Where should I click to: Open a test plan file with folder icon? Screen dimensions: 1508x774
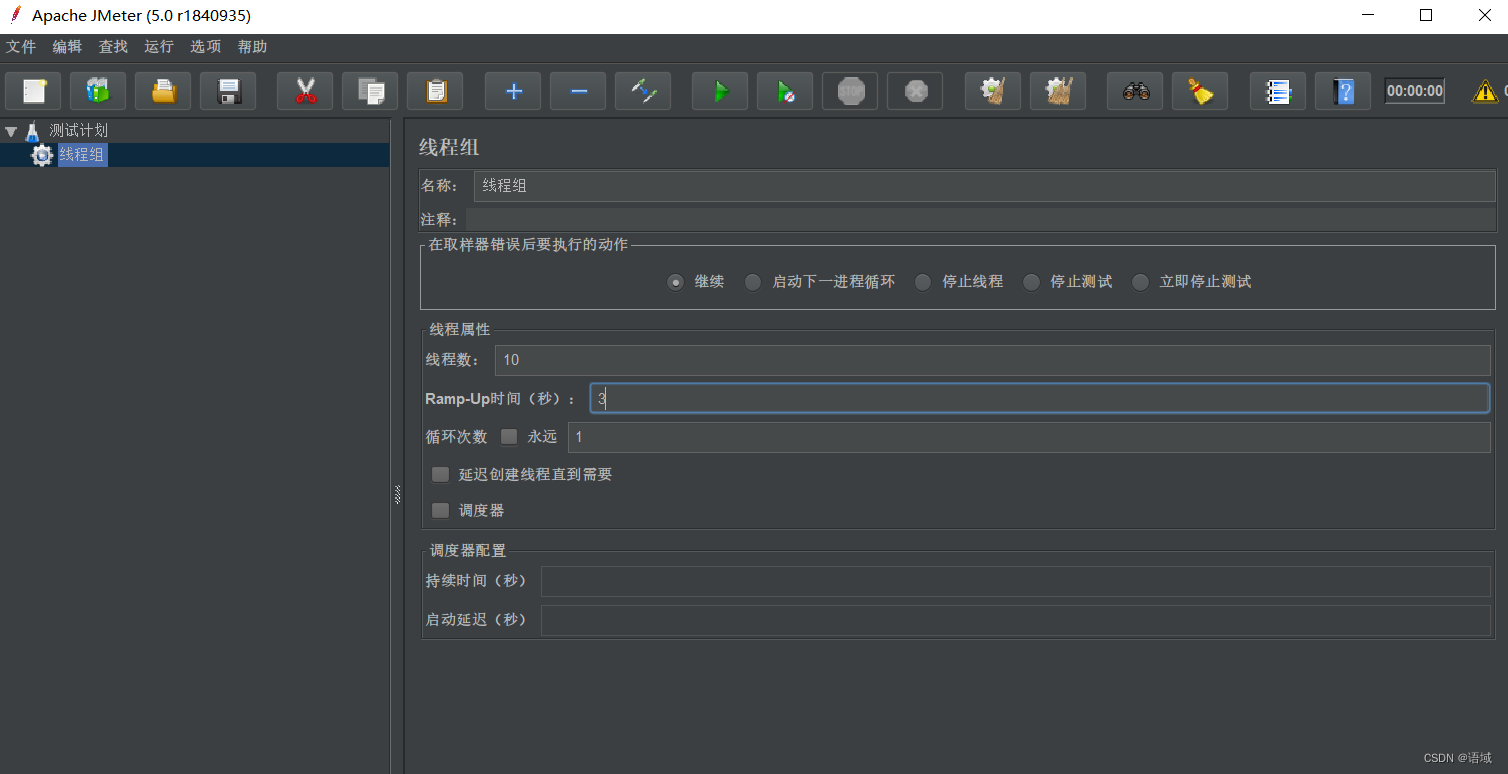[x=163, y=91]
